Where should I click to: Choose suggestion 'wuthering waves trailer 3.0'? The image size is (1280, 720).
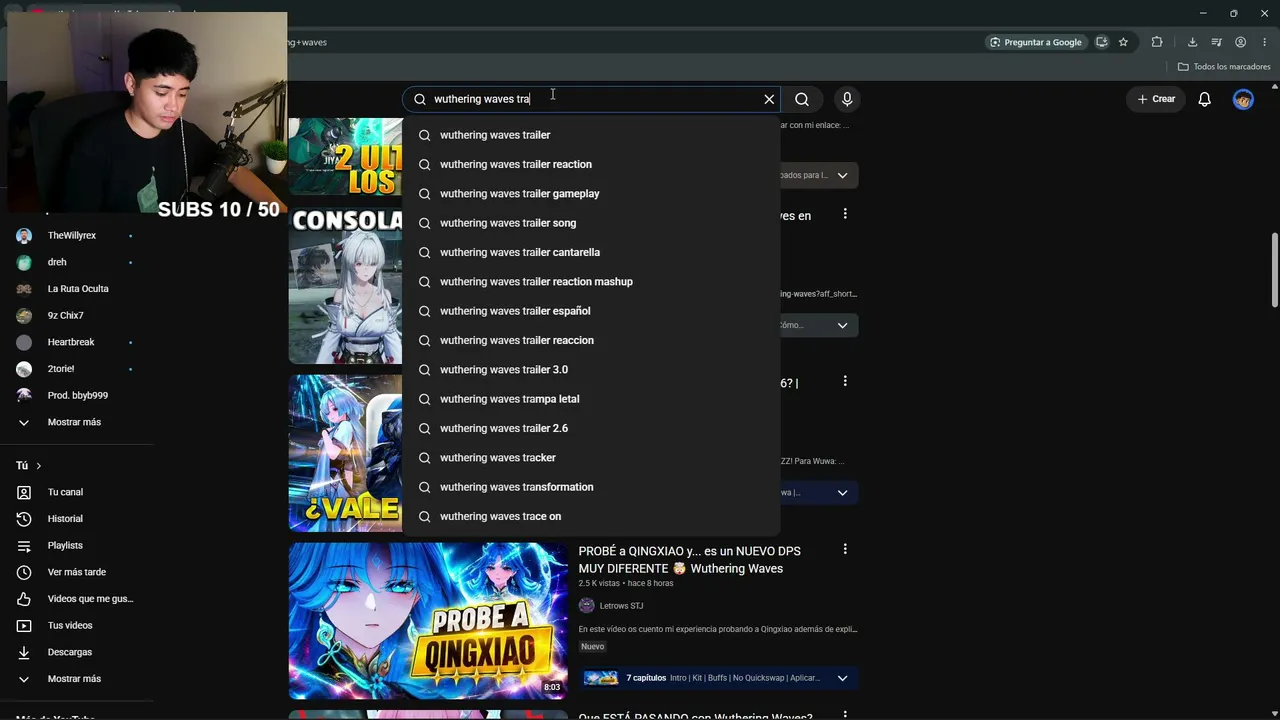pos(591,370)
